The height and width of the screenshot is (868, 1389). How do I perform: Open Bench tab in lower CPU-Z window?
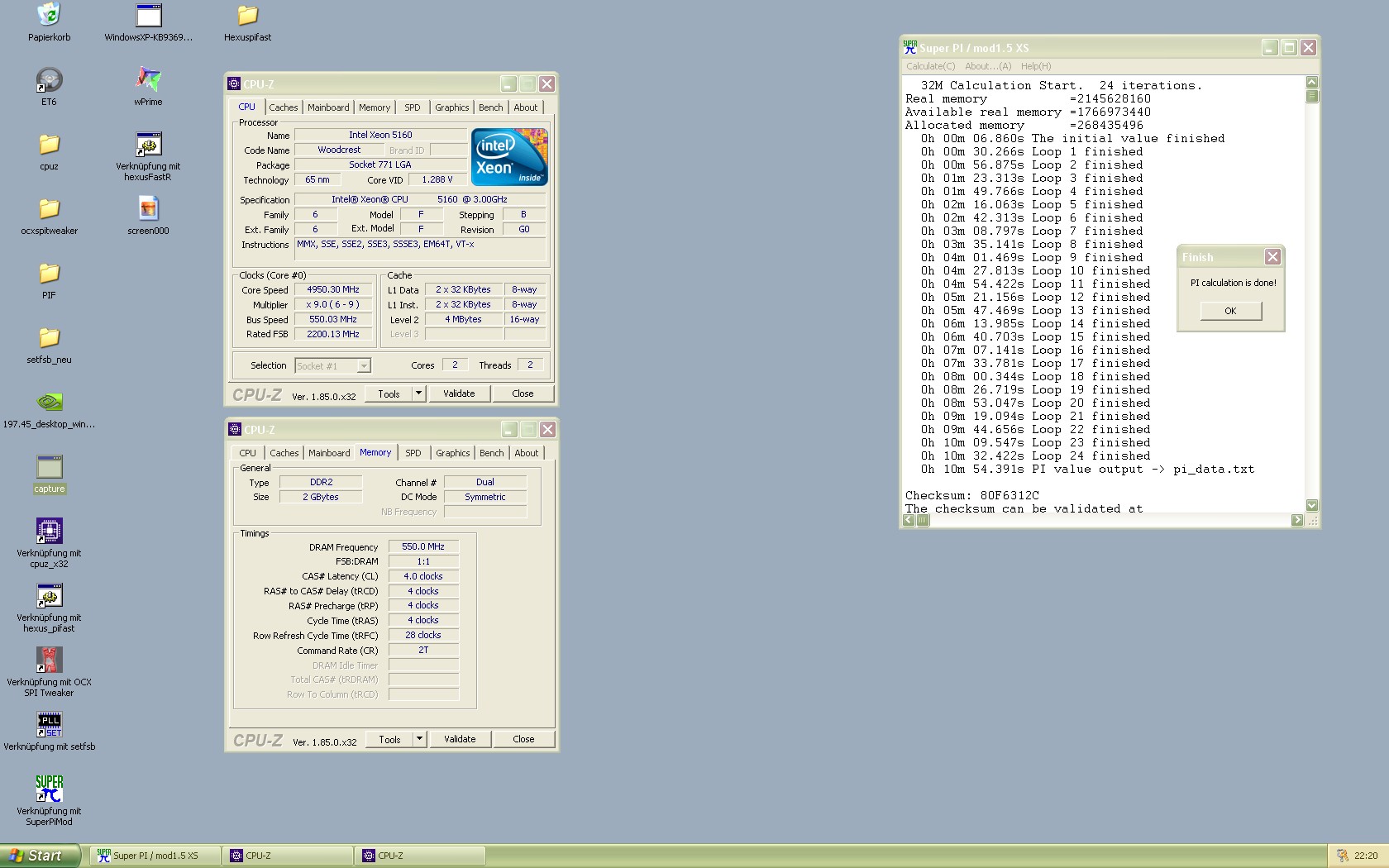tap(491, 453)
